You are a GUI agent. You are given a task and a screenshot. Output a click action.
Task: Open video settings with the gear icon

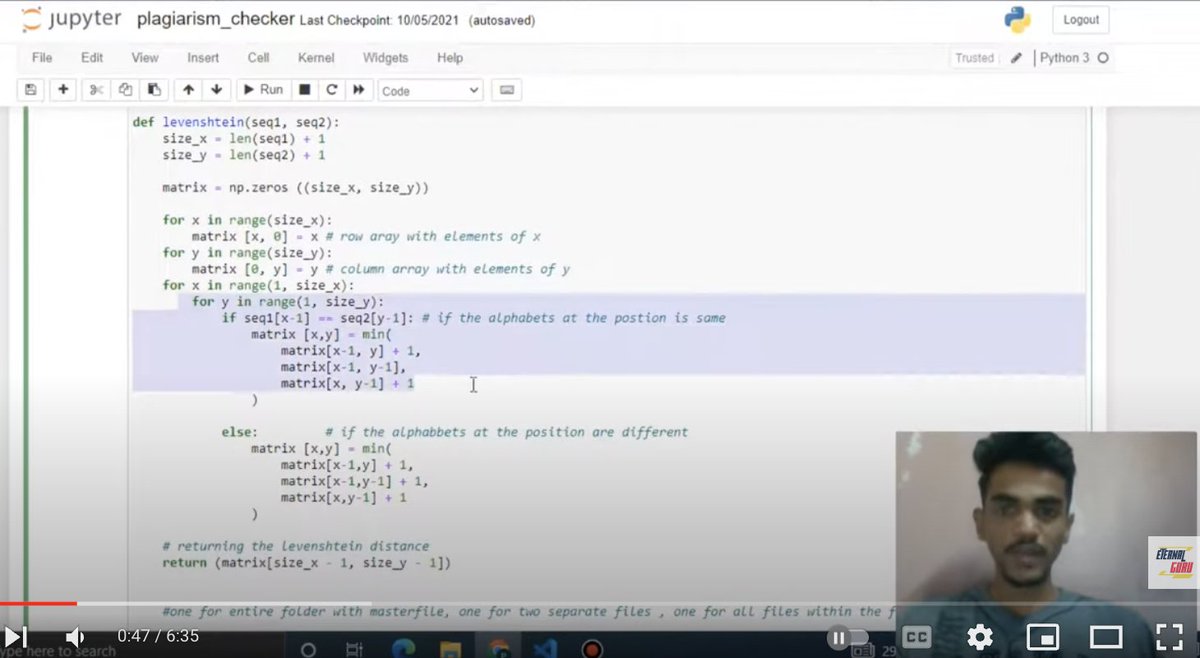[x=979, y=637]
